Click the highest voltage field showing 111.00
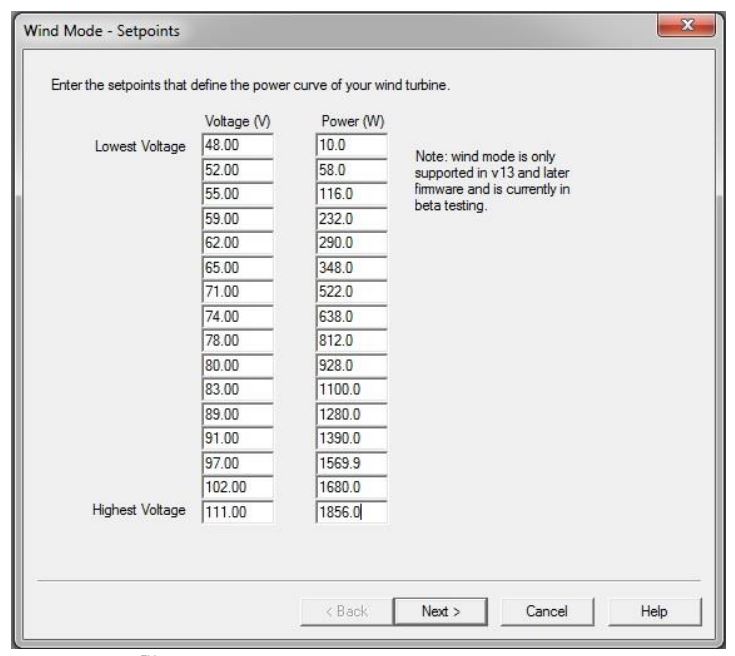Viewport: 735px width, 656px height. coord(237,514)
